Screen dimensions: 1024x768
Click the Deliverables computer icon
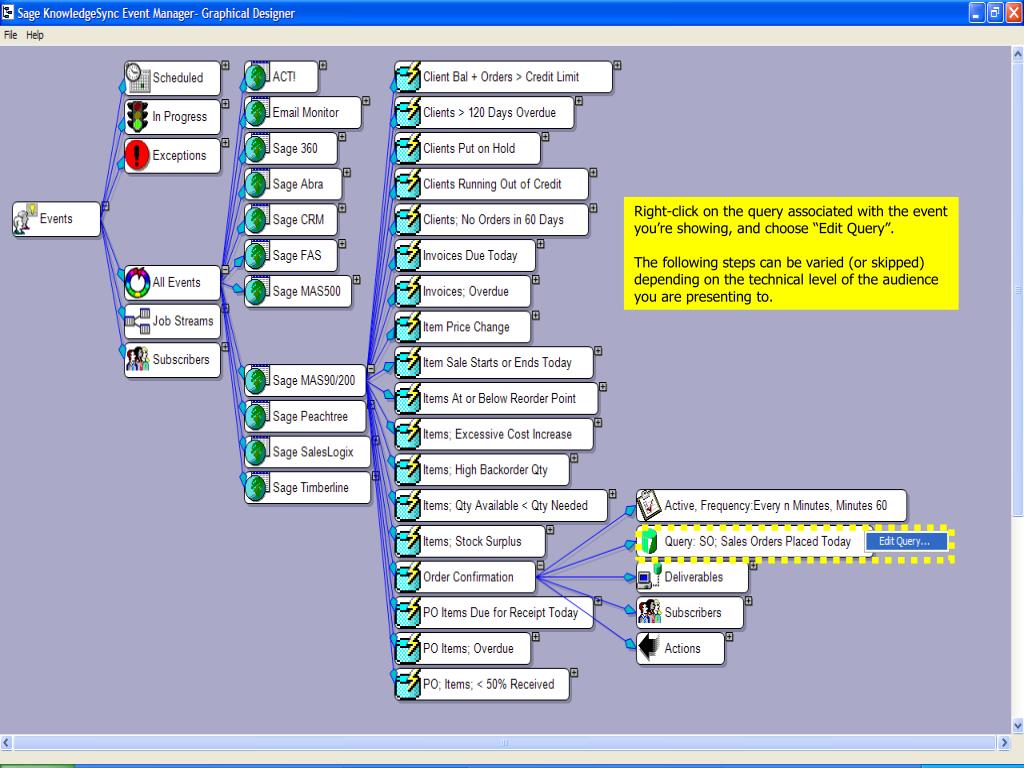[x=649, y=577]
